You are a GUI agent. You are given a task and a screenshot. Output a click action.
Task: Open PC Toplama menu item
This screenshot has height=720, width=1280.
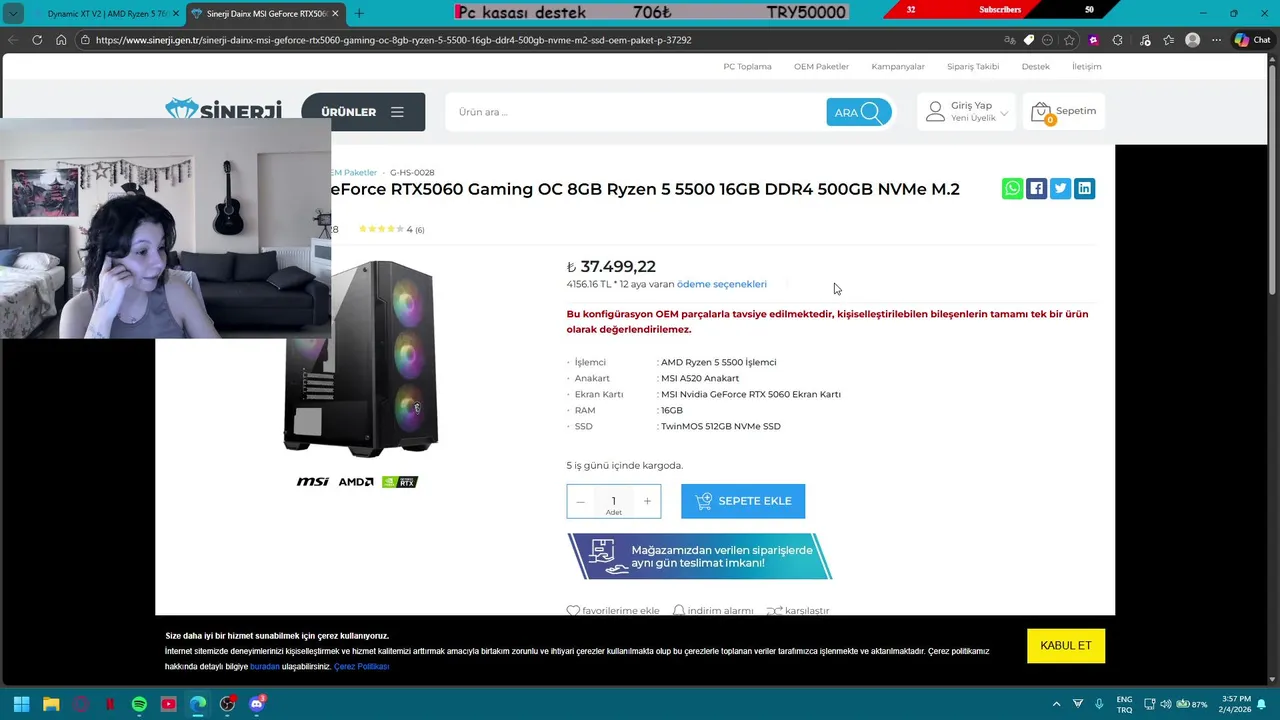(747, 66)
